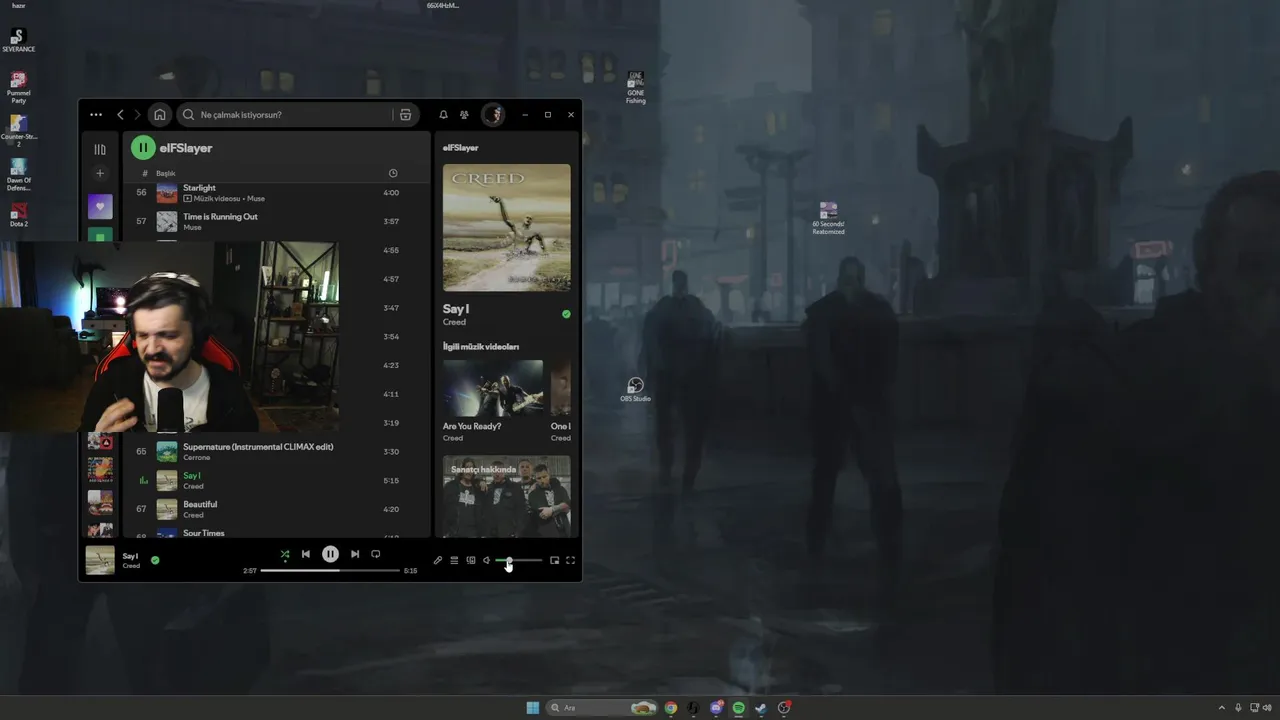Toggle repeat mode
Viewport: 1280px width, 720px height.
click(376, 554)
